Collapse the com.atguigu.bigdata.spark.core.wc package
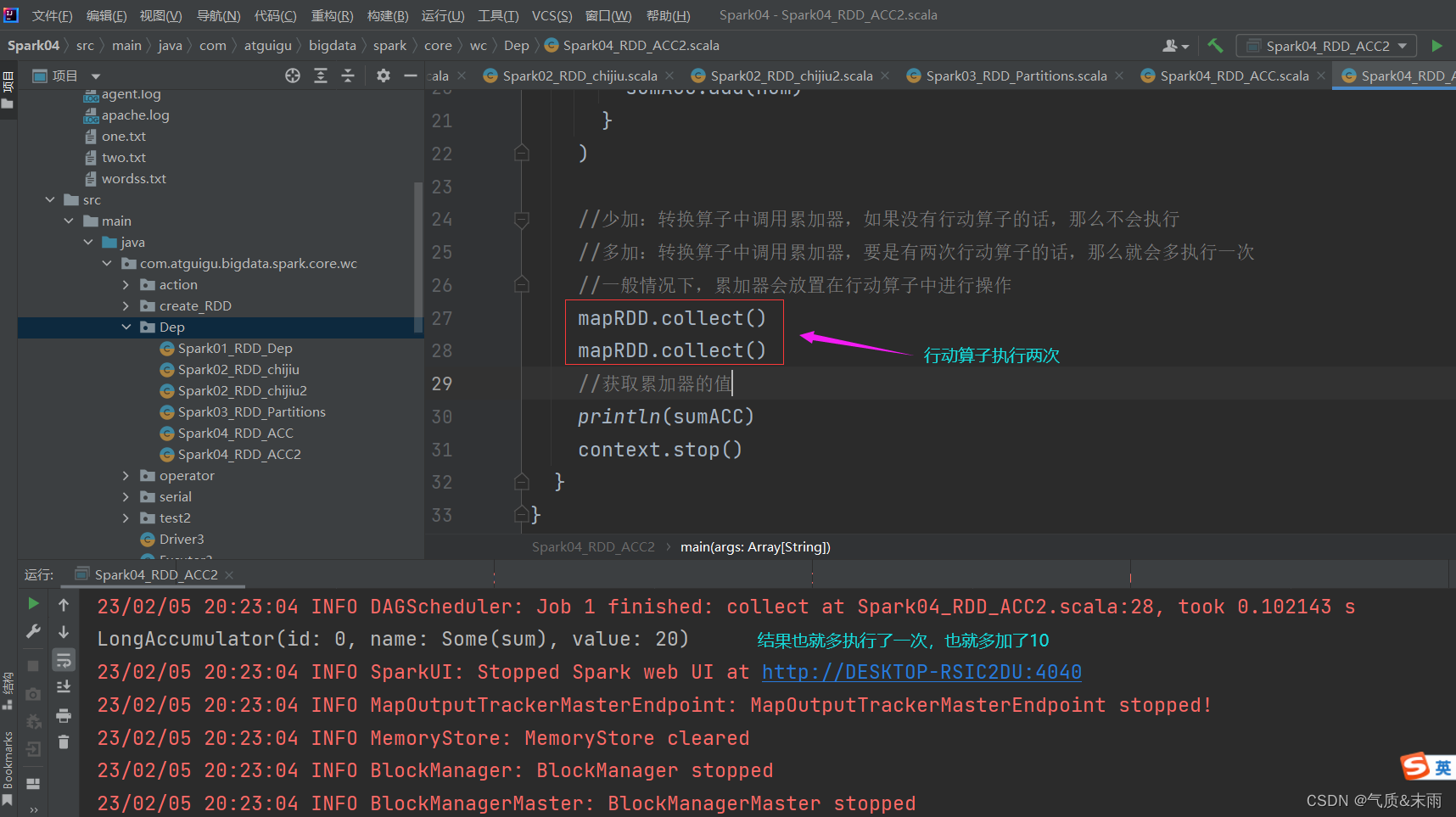 tap(107, 263)
